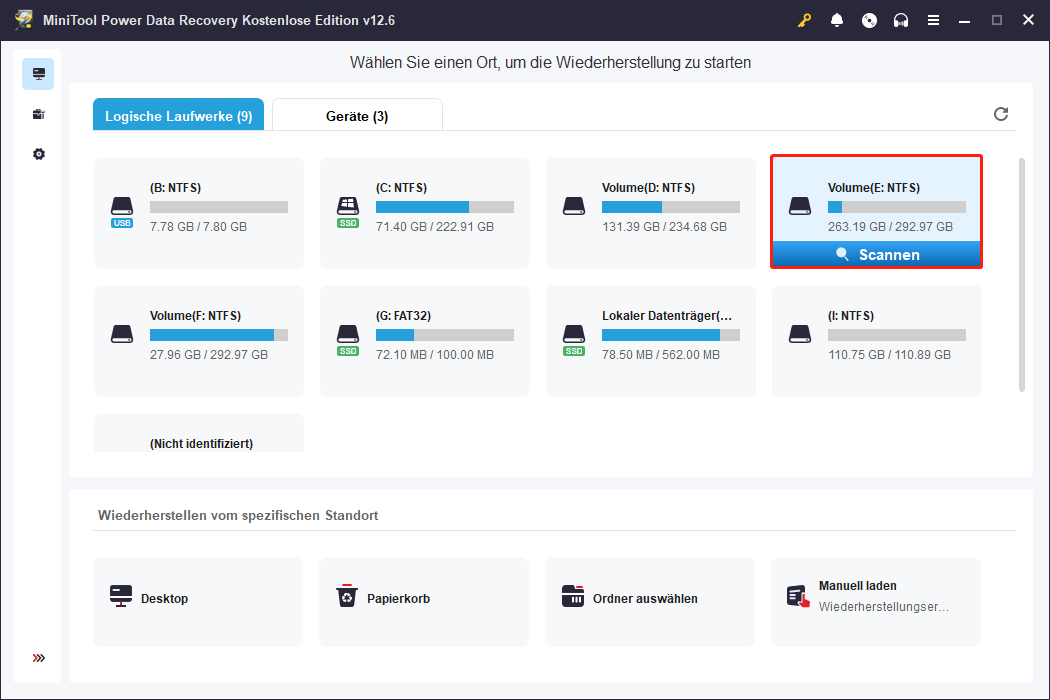Viewport: 1050px width, 700px height.
Task: Open the settings gear icon in sidebar
Action: tap(39, 154)
